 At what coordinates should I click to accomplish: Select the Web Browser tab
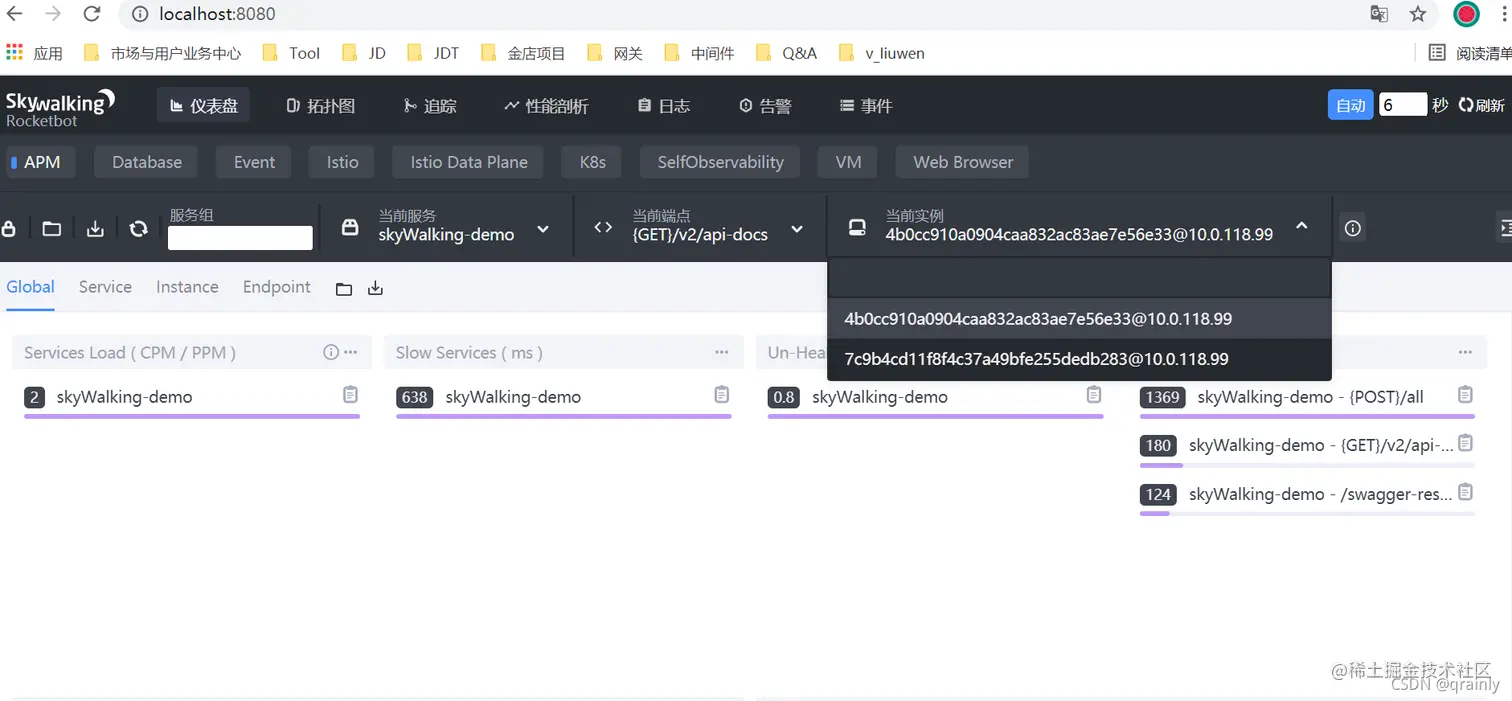click(963, 162)
